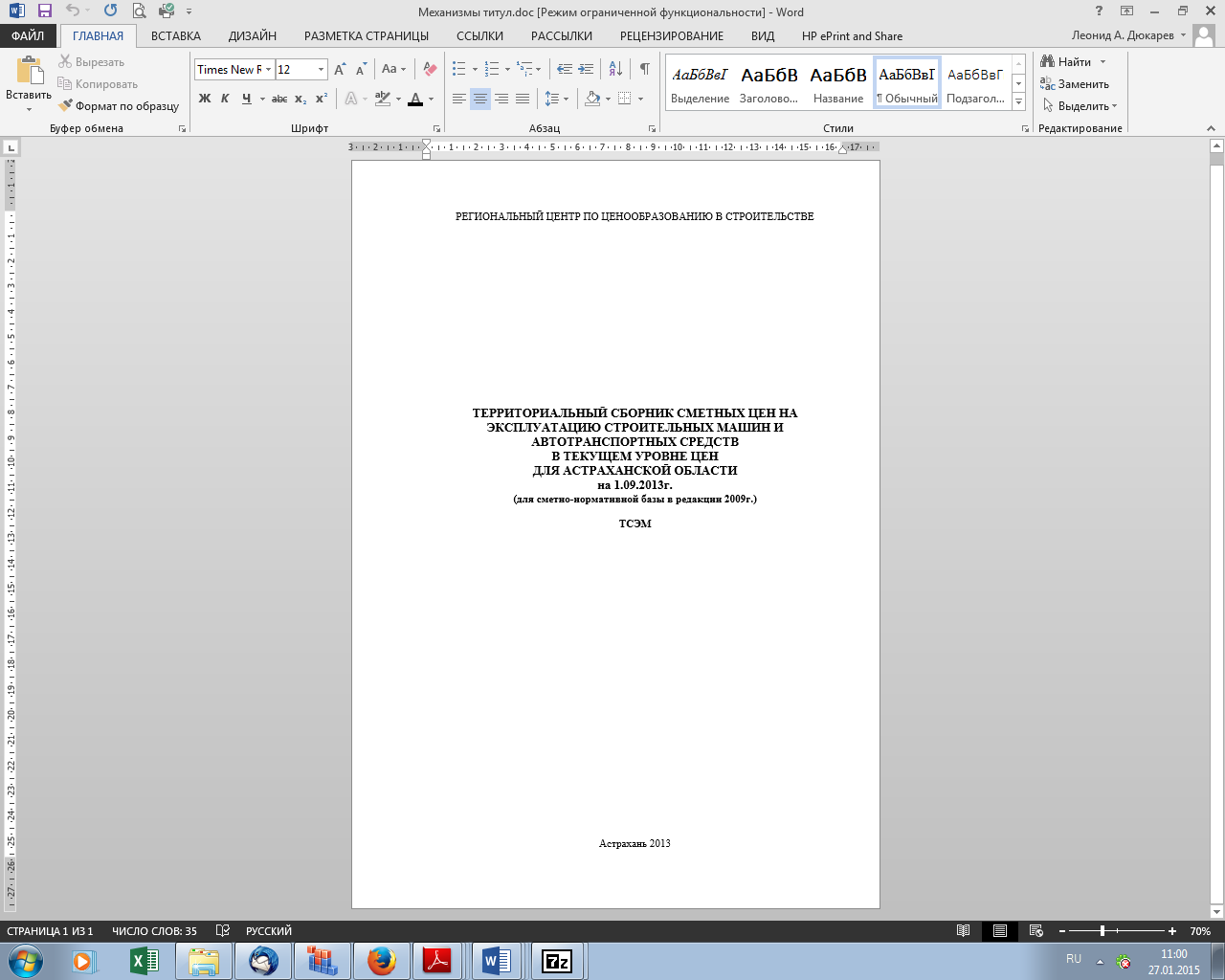Open the ФАЙЛ tab
The height and width of the screenshot is (980, 1225).
pos(28,36)
